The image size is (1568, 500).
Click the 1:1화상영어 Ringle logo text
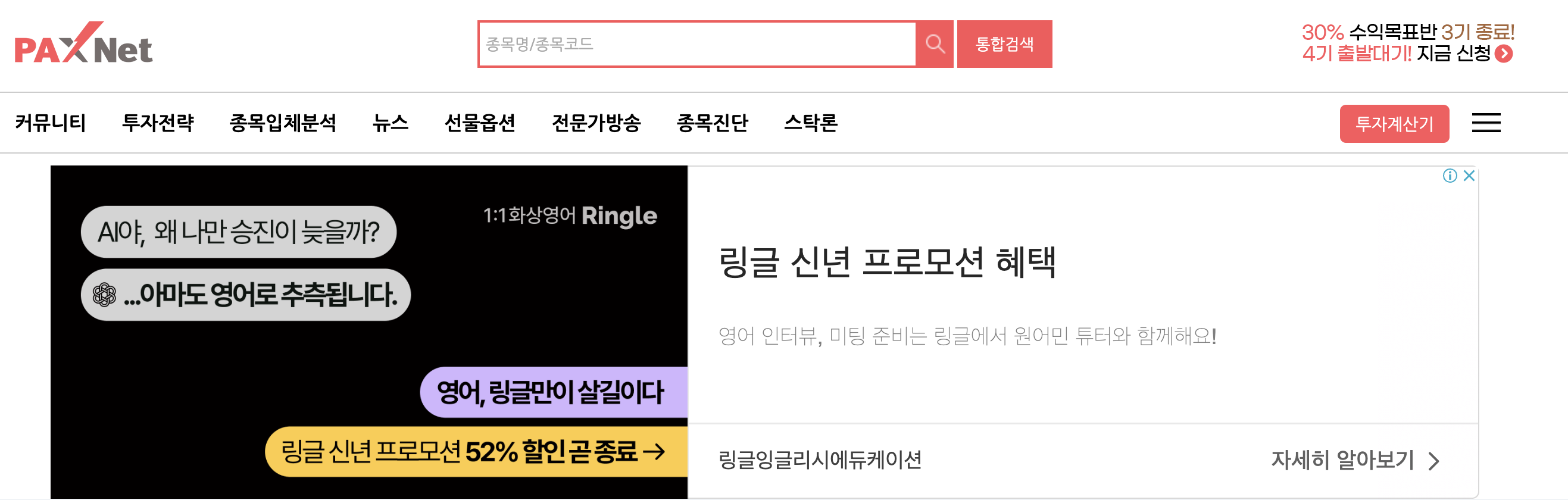[x=570, y=216]
